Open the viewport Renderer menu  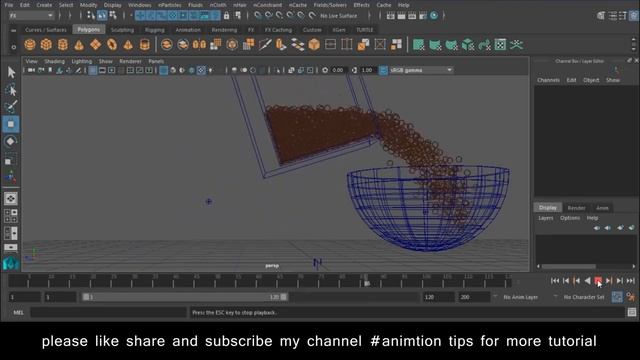click(x=130, y=61)
